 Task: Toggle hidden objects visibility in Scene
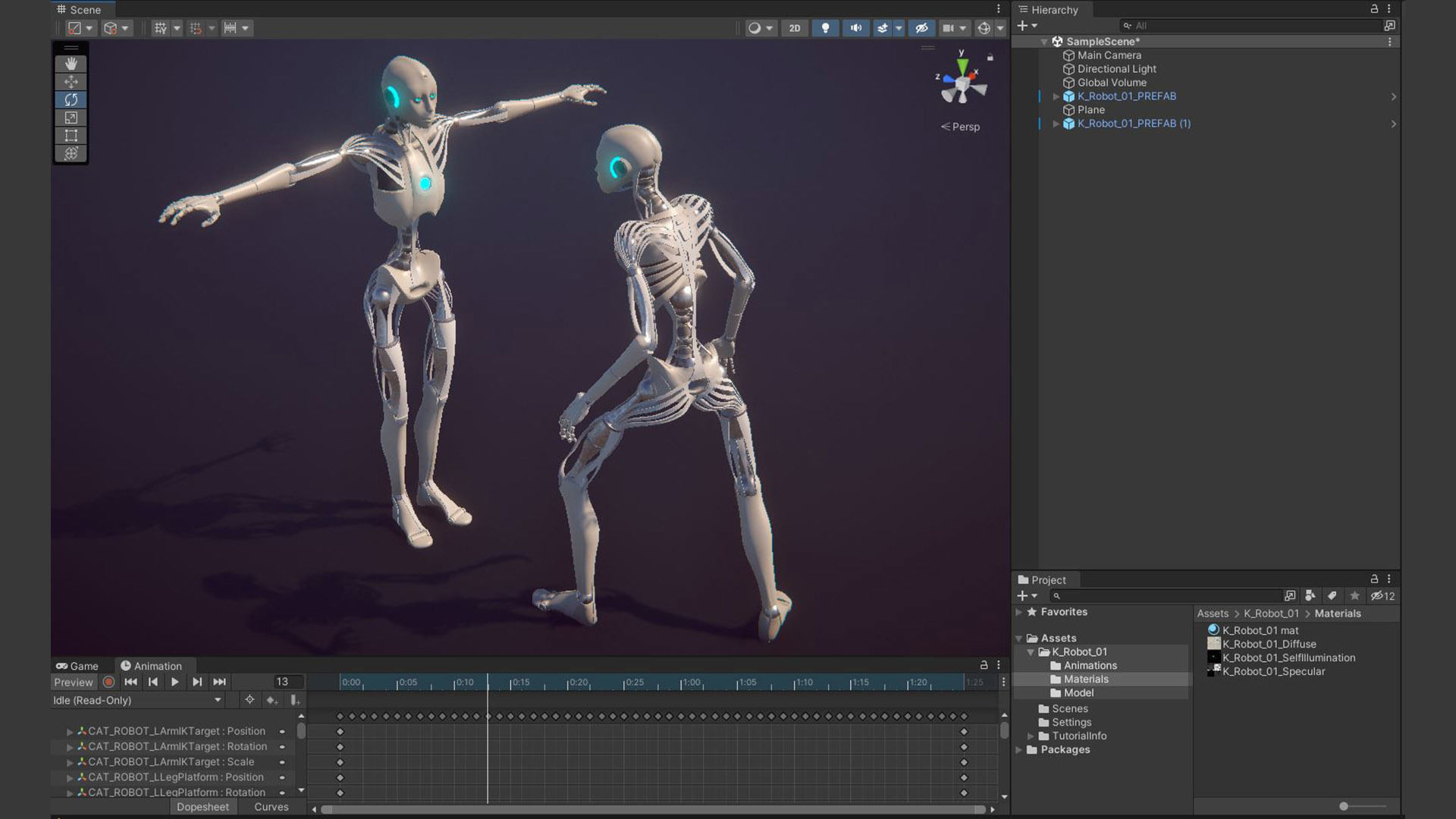pos(921,28)
